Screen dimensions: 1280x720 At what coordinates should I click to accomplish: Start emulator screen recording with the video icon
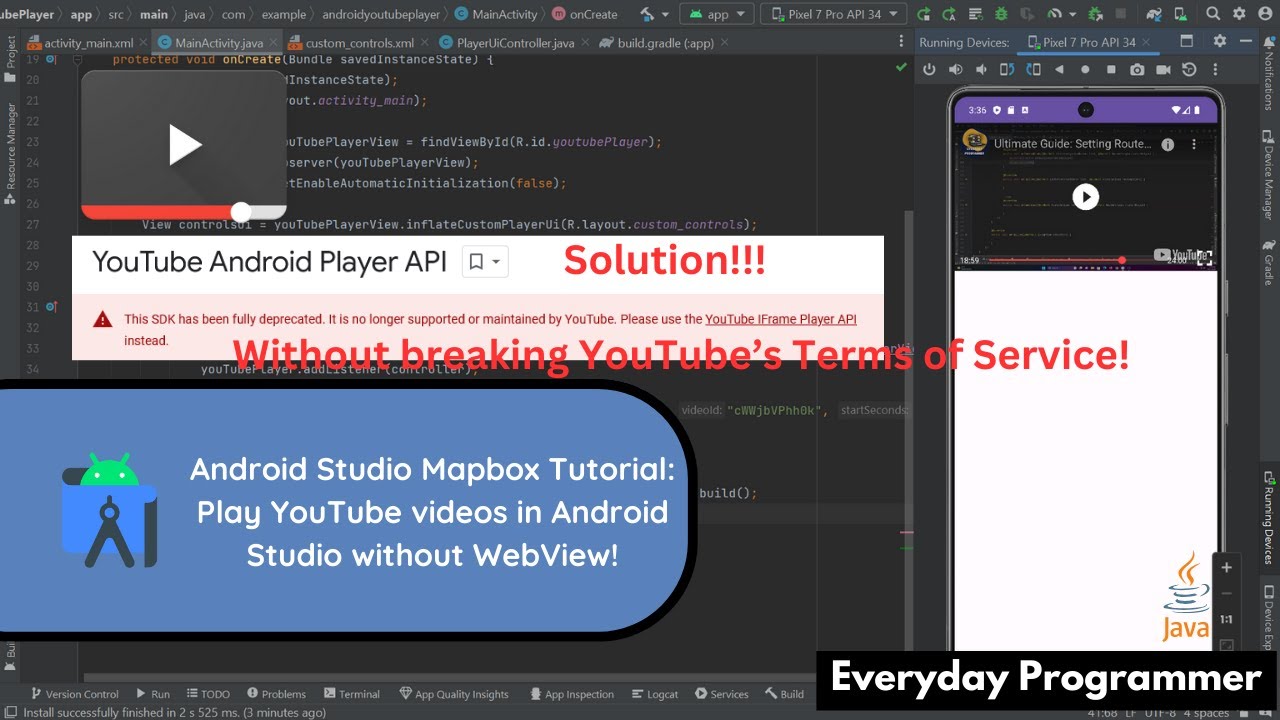point(1163,69)
